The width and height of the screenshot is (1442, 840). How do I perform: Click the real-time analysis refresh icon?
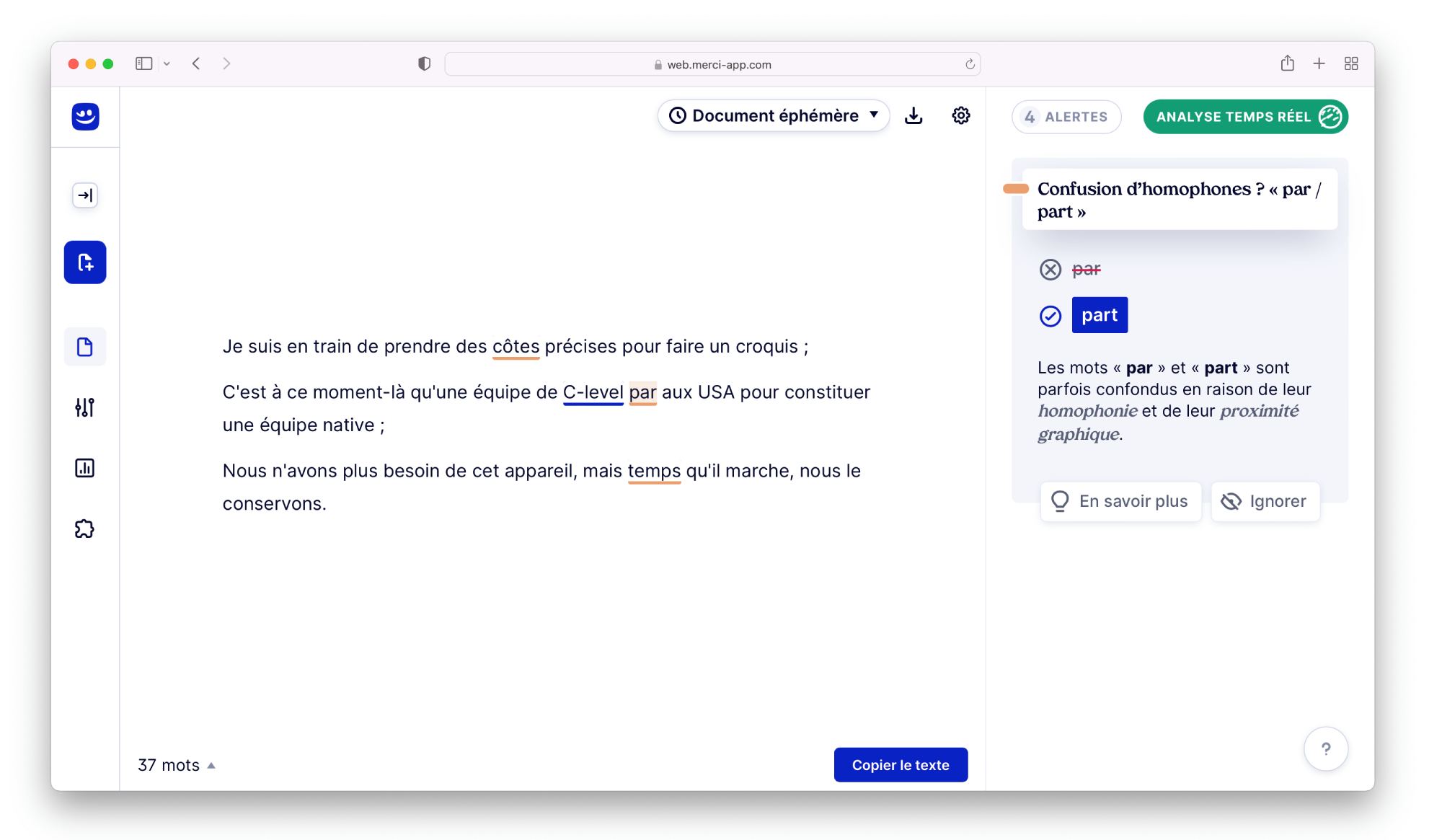[x=1331, y=116]
